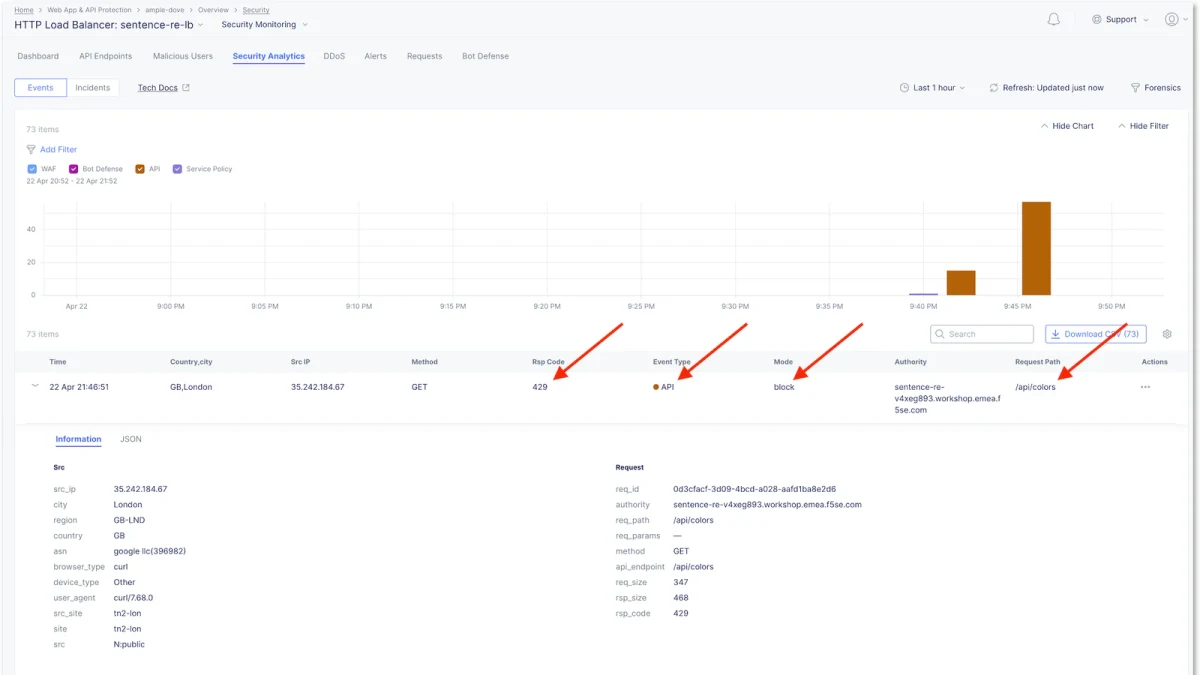Open the API Endpoints tab

click(106, 56)
